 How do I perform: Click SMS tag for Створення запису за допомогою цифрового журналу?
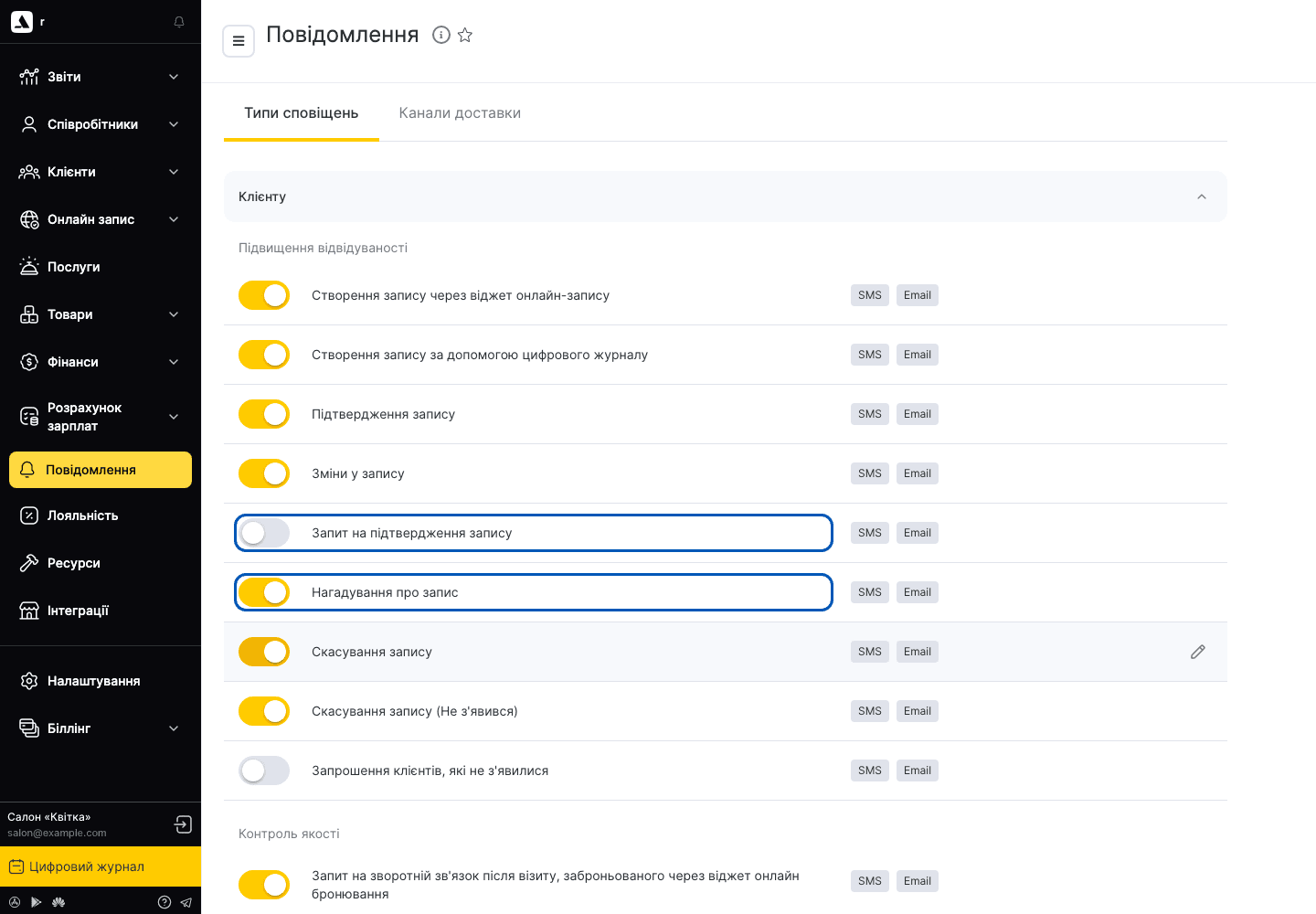point(870,355)
